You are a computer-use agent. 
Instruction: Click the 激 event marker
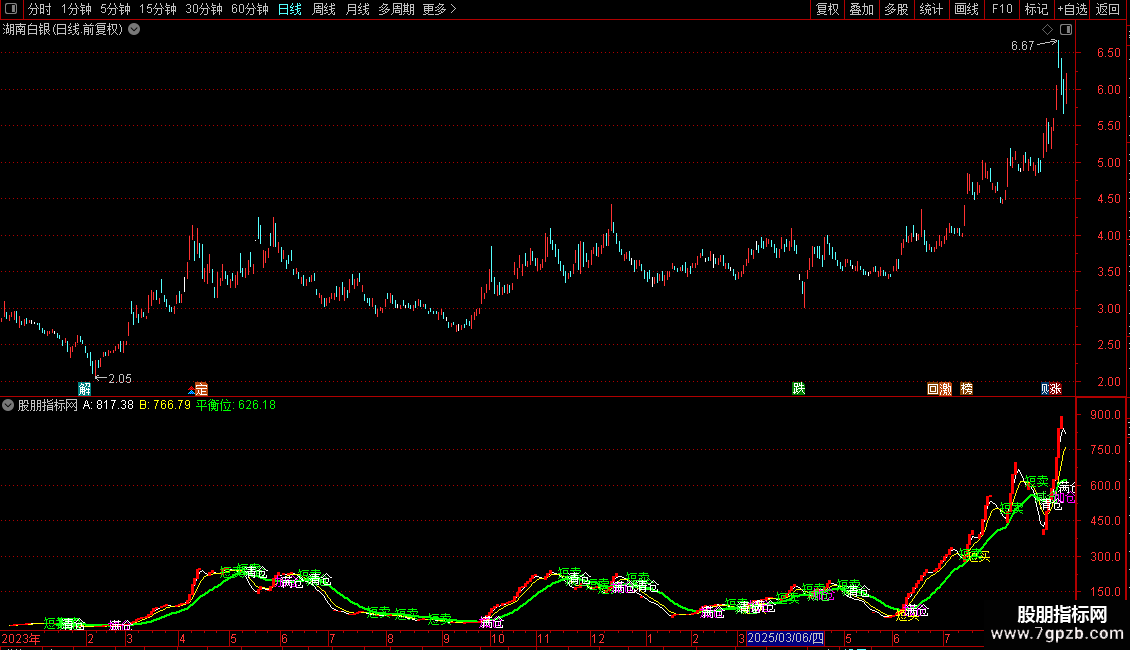(946, 389)
